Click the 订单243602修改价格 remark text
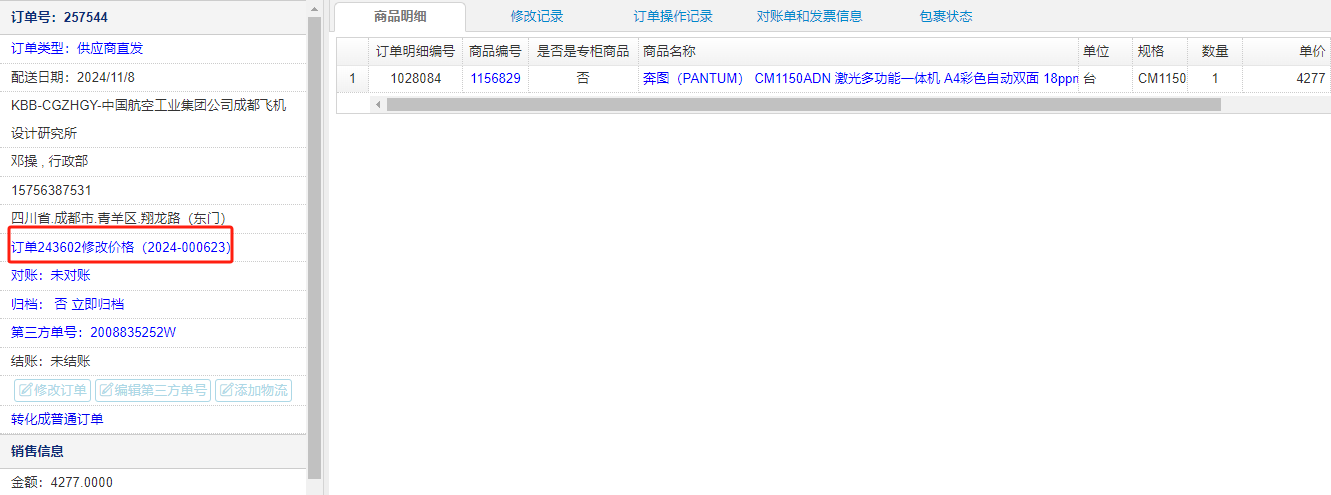Viewport: 1331px width, 495px height. 121,247
